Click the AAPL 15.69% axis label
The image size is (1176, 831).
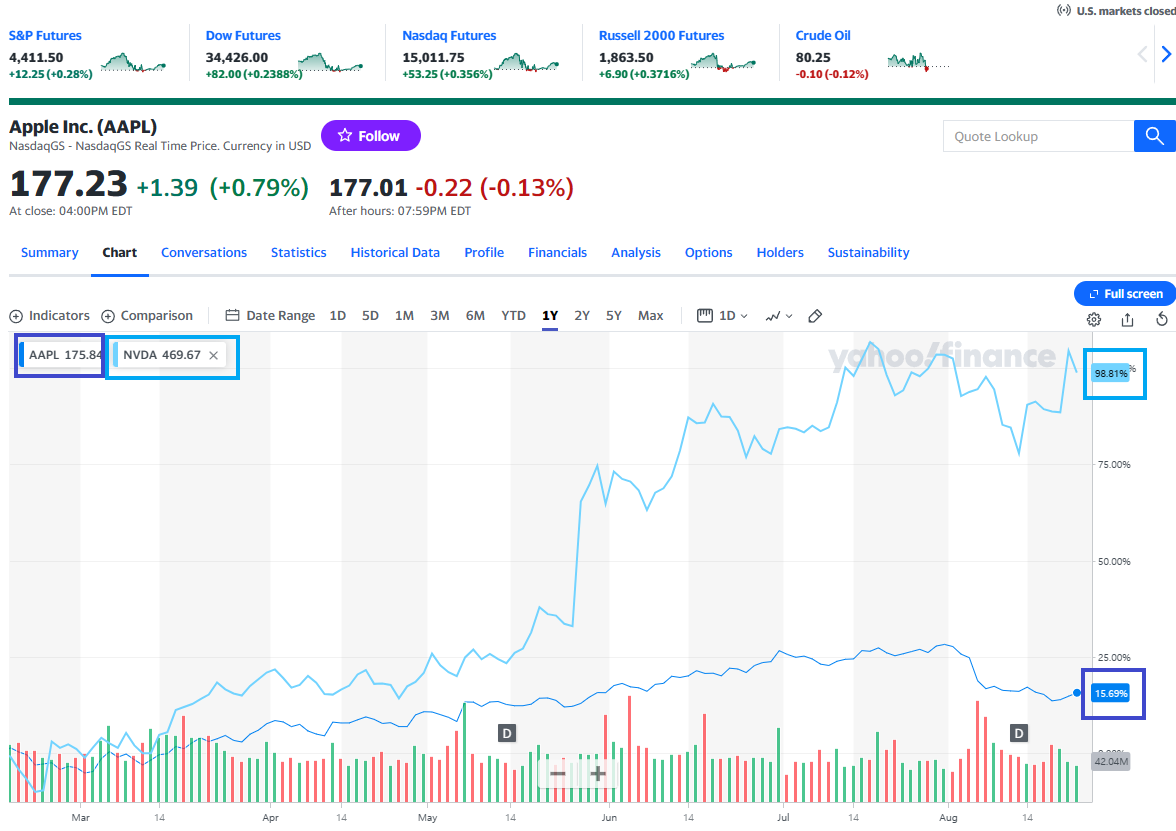point(1111,693)
